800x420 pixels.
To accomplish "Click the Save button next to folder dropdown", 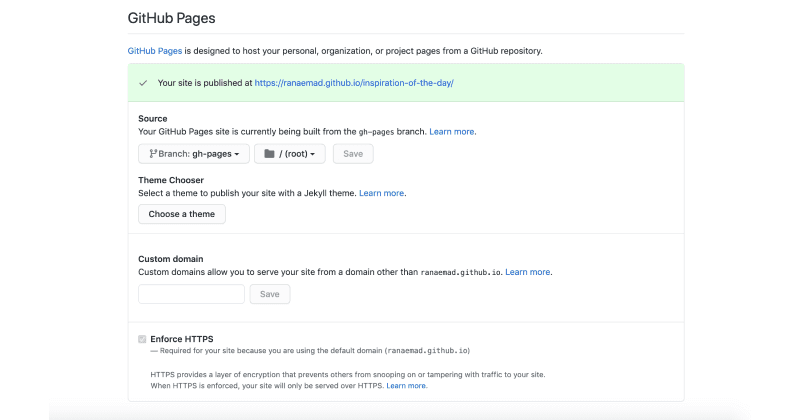I will click(x=353, y=154).
